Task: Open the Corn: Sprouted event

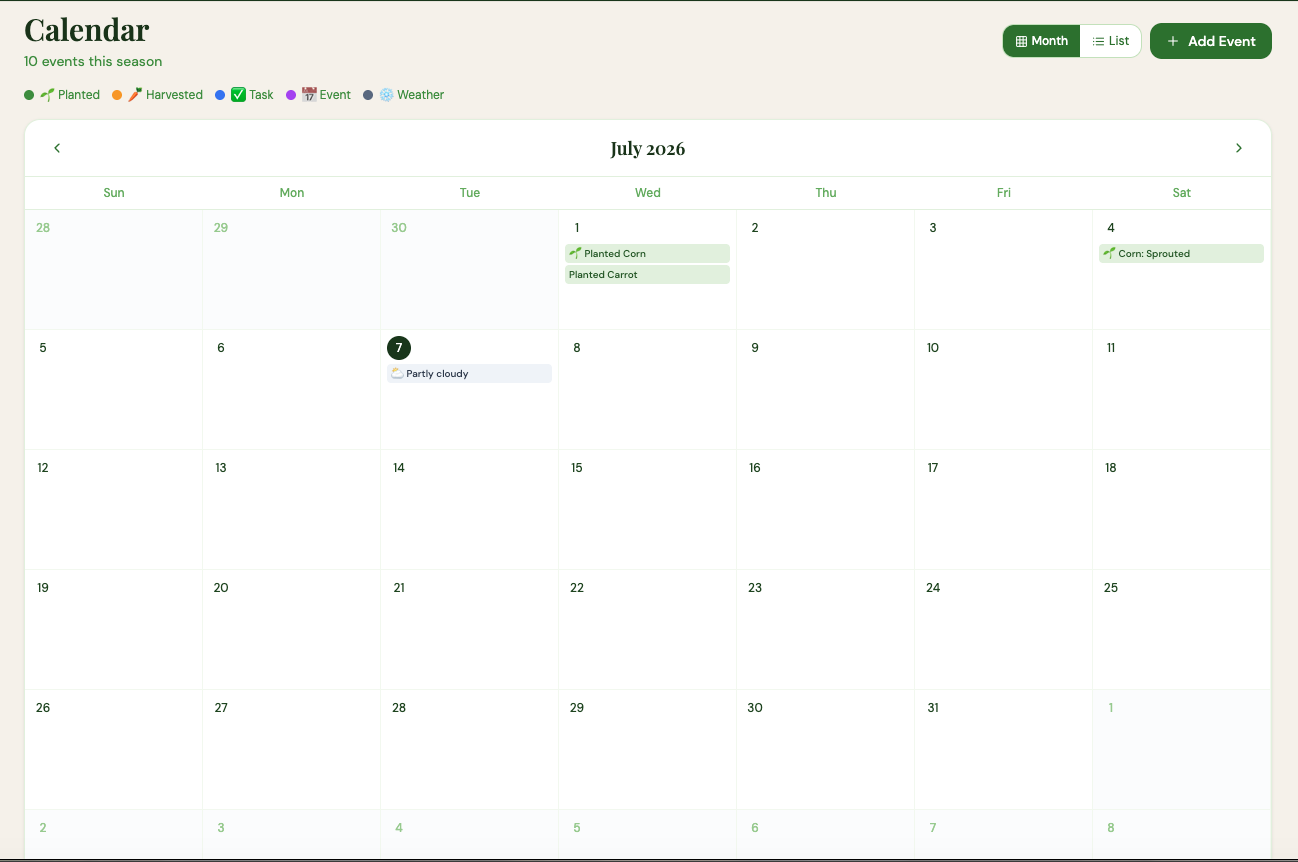Action: [x=1181, y=254]
